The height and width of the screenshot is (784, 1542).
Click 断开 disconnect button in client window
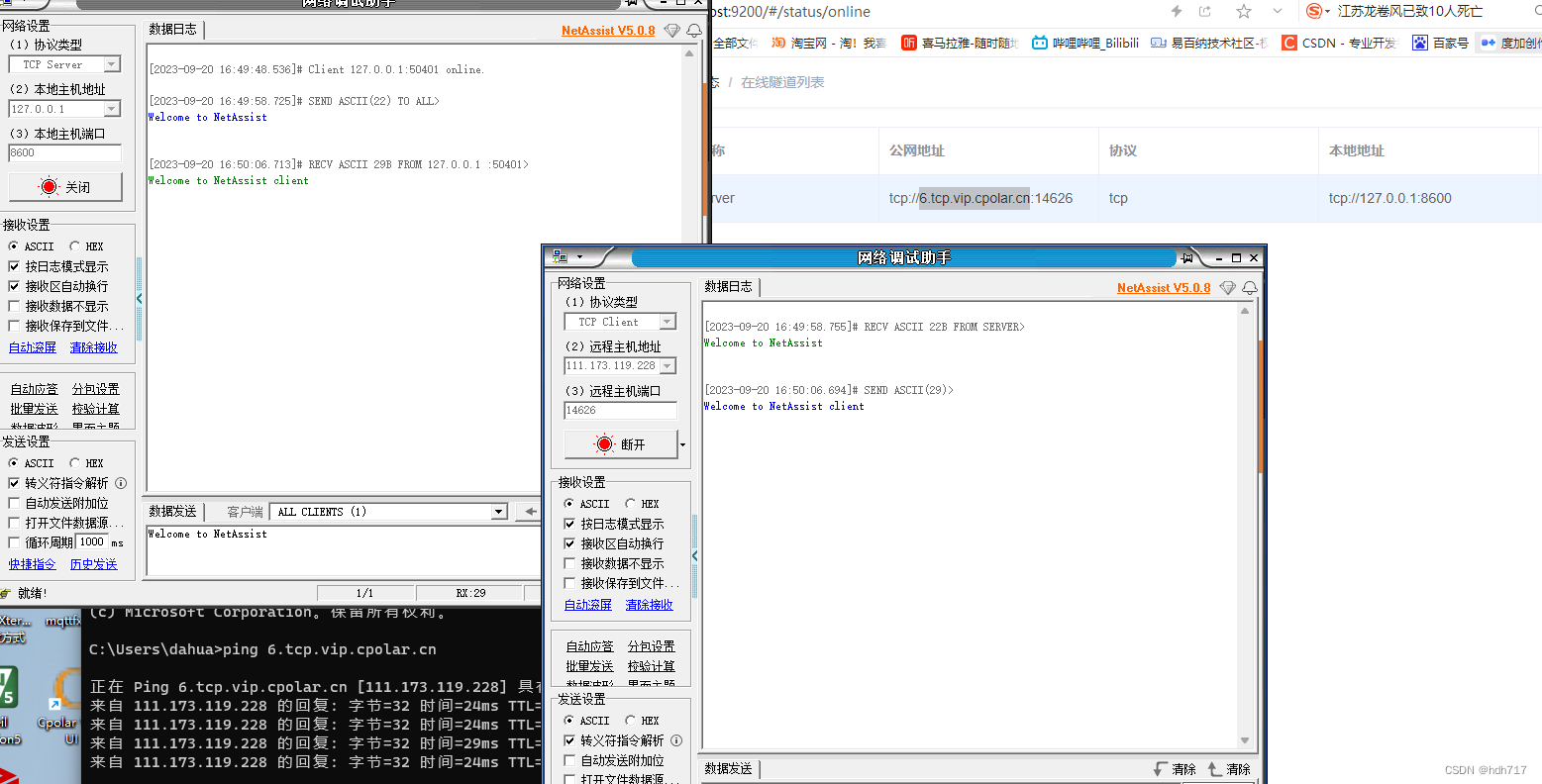pyautogui.click(x=621, y=444)
